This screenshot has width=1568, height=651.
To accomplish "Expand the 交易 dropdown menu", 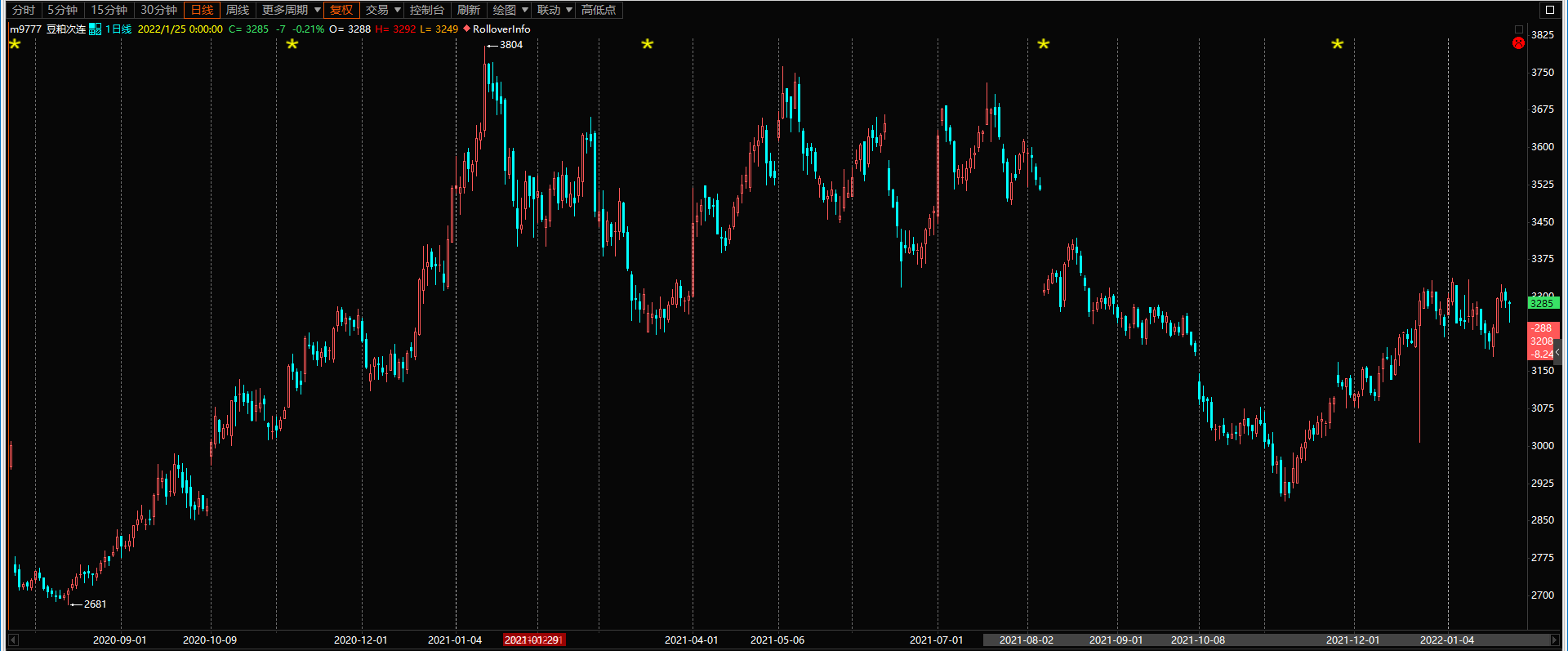I will pos(383,10).
